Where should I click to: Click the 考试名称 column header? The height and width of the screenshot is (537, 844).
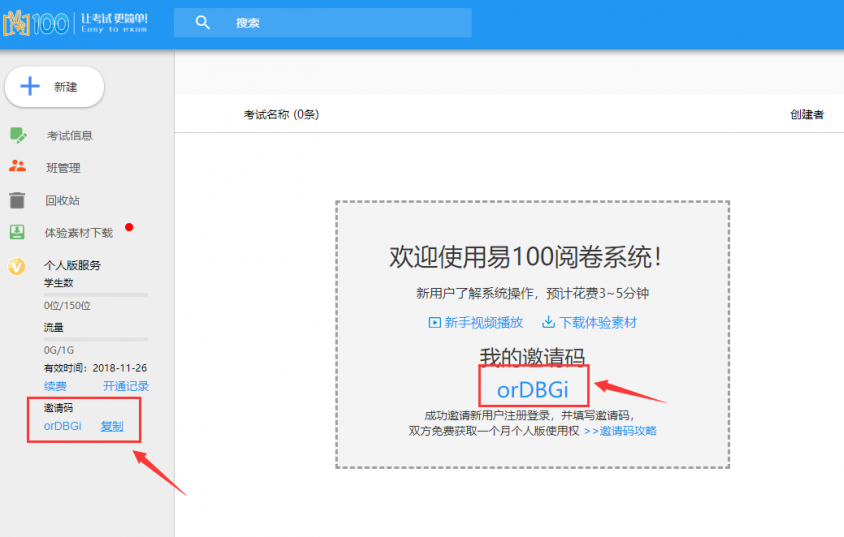pyautogui.click(x=281, y=114)
